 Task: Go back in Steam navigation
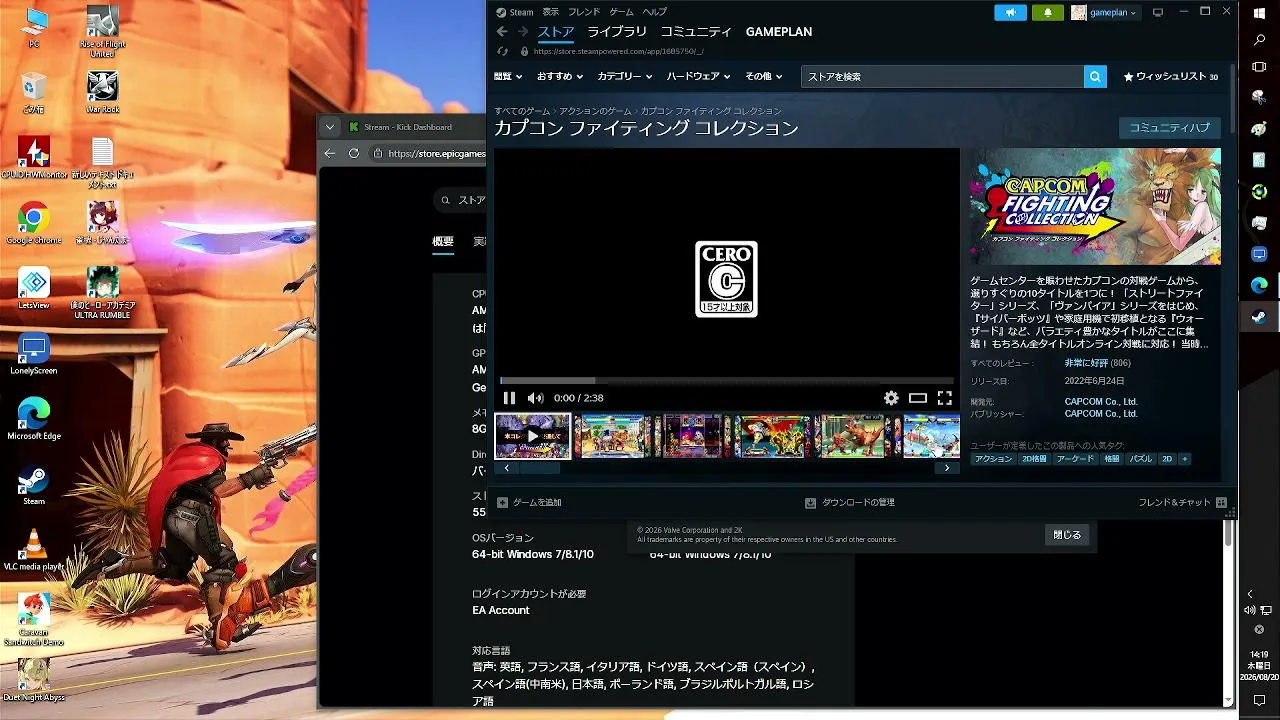coord(502,32)
